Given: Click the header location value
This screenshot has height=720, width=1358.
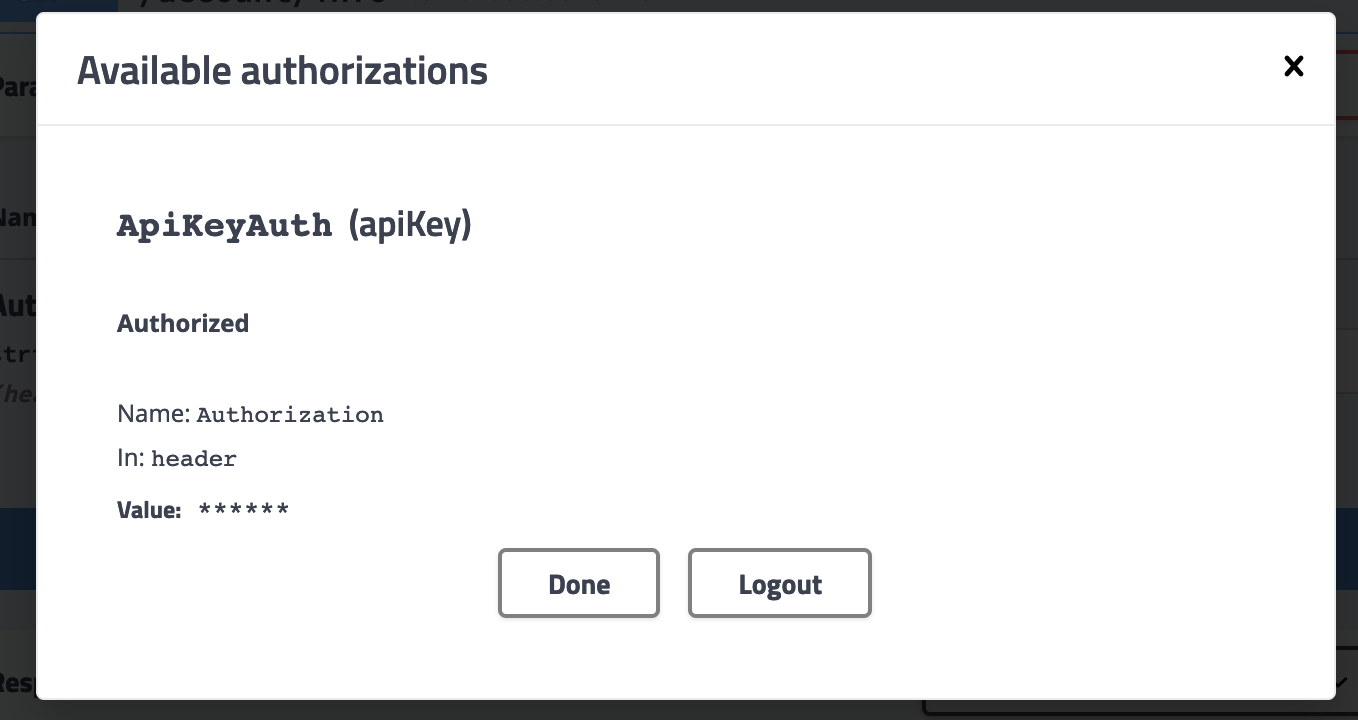Looking at the screenshot, I should 194,459.
